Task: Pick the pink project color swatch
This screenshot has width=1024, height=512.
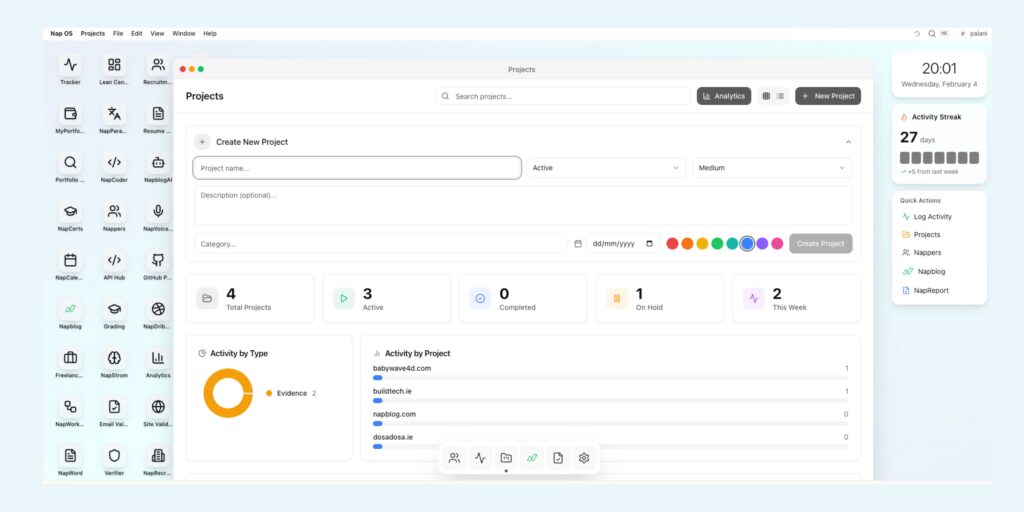Action: pyautogui.click(x=777, y=244)
